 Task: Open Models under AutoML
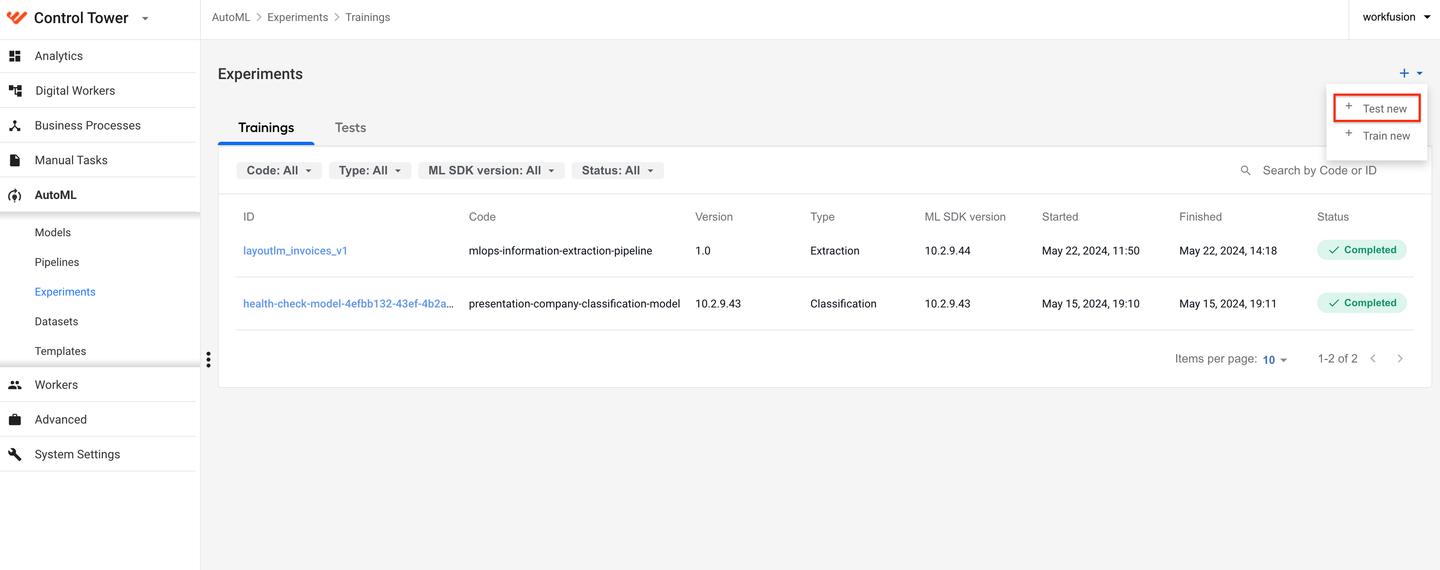click(x=53, y=232)
